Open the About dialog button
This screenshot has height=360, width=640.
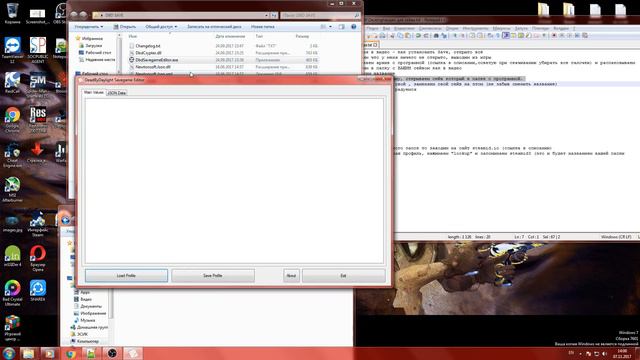291,276
